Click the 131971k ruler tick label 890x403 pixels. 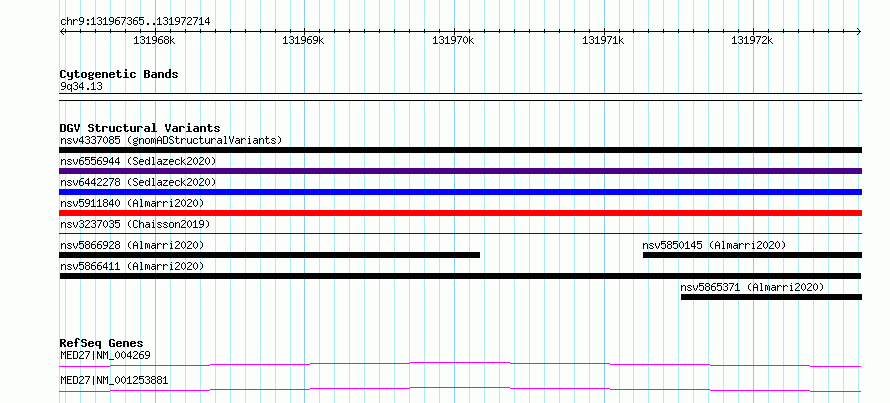point(603,41)
